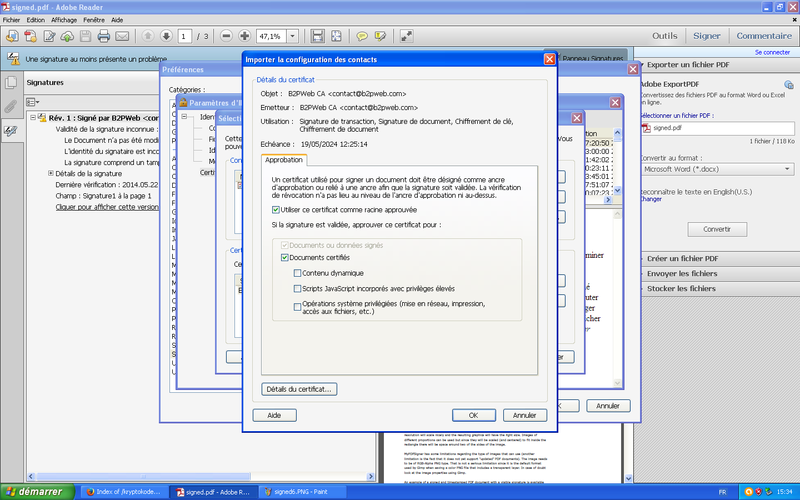Open the Attachments paperclip side panel icon
Image resolution: width=800 pixels, height=500 pixels.
pos(11,107)
